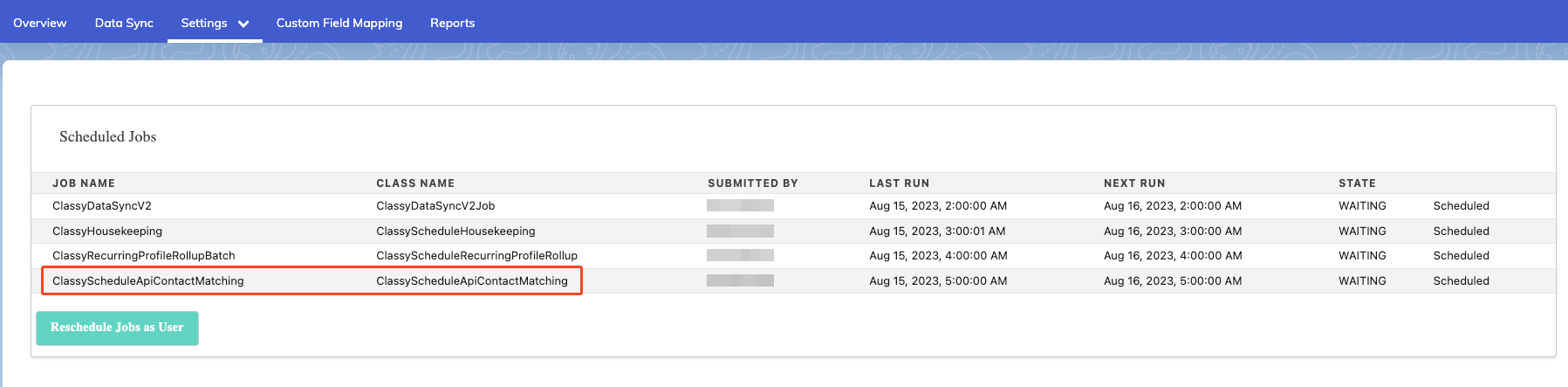1568x387 pixels.
Task: Click the Reschedule Jobs as User button
Action: 117,328
